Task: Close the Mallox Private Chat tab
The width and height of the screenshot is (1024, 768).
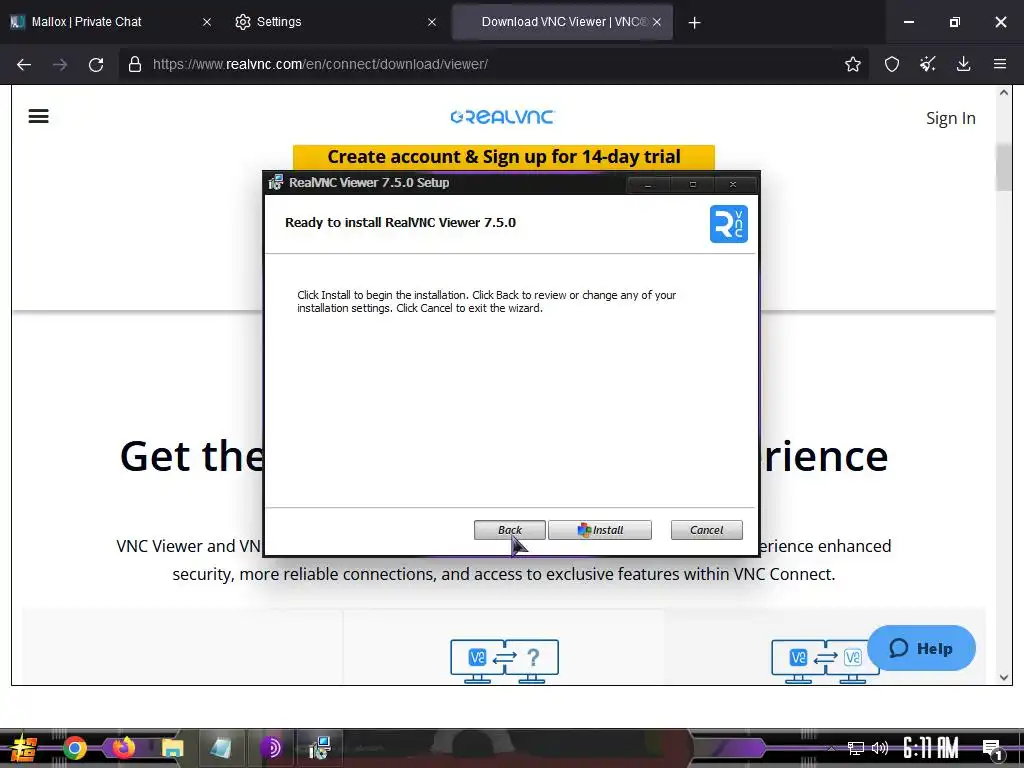Action: 207,22
